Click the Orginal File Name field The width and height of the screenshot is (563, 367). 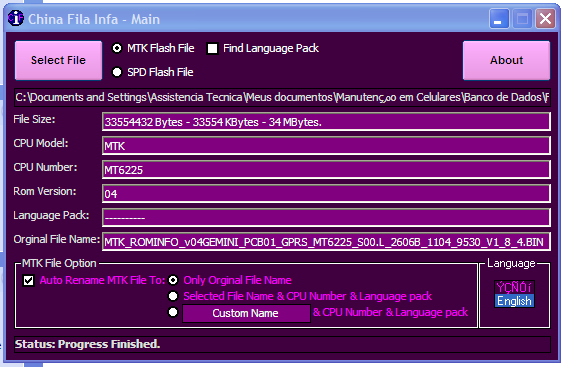click(326, 242)
